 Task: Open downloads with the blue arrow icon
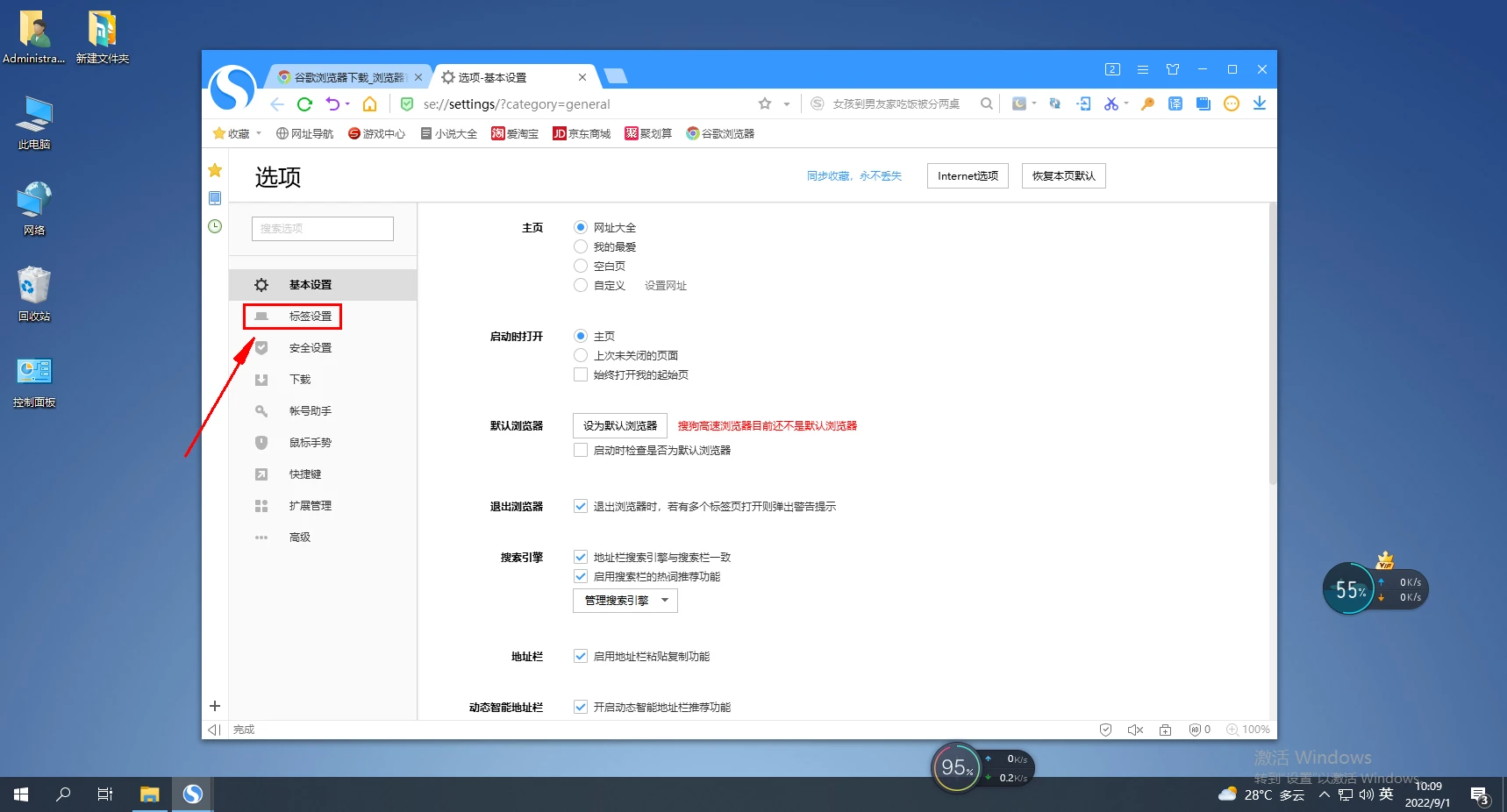click(x=1260, y=103)
